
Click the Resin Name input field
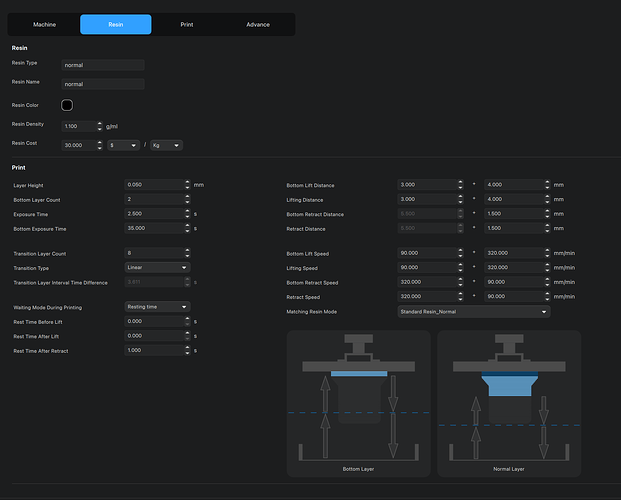tap(103, 84)
